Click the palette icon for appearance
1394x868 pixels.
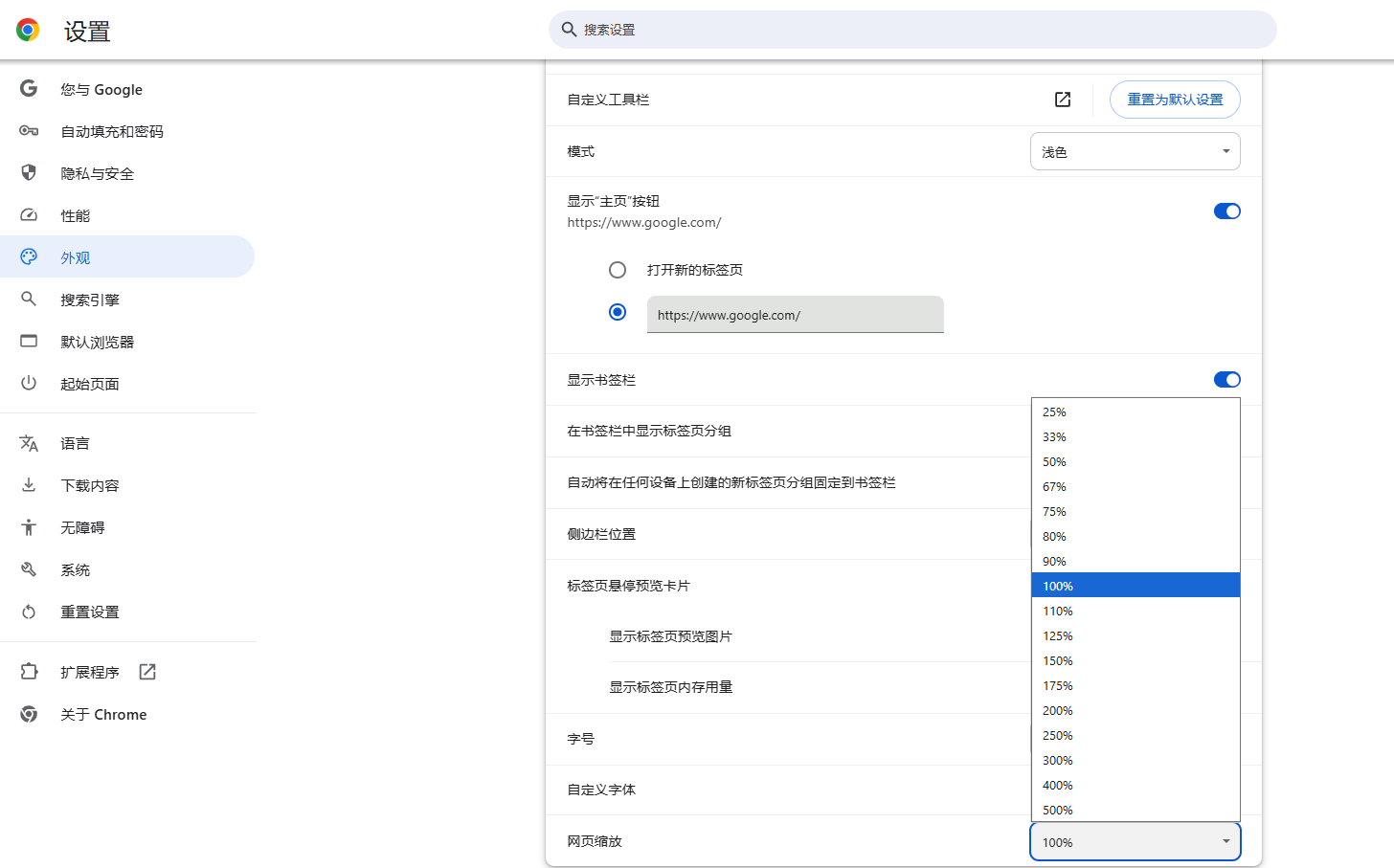pos(29,256)
